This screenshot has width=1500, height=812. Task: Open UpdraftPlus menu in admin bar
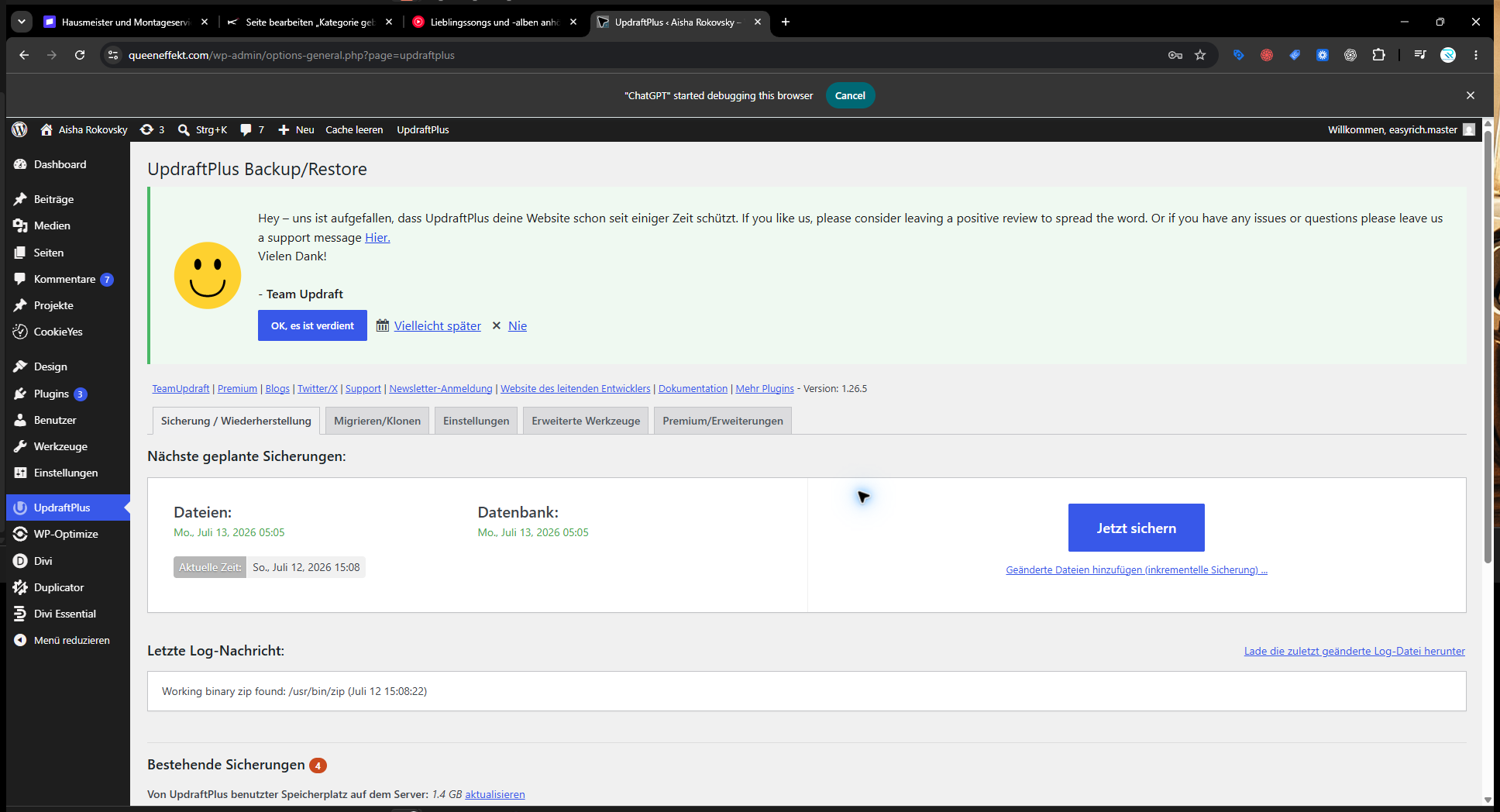[x=423, y=129]
